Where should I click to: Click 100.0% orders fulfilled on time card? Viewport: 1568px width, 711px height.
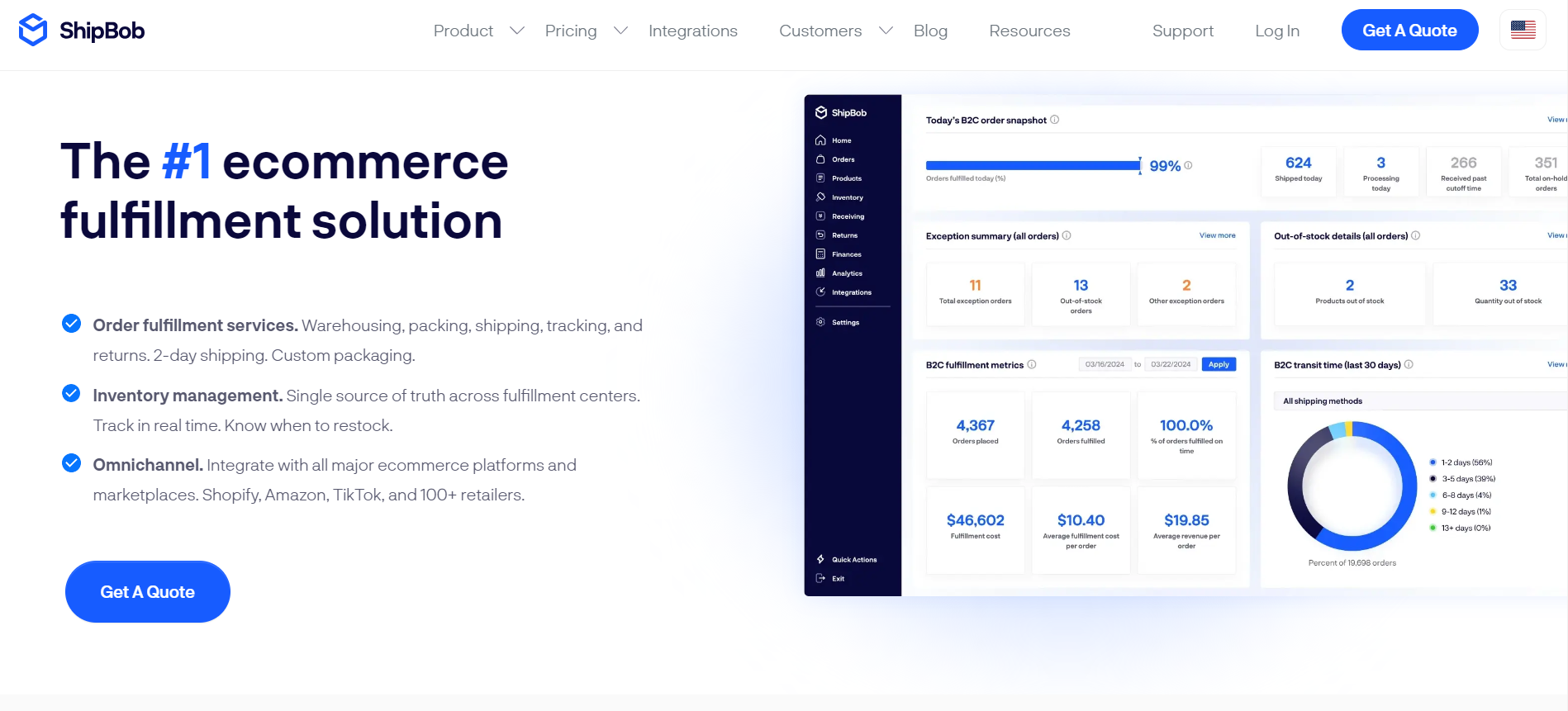pyautogui.click(x=1186, y=435)
